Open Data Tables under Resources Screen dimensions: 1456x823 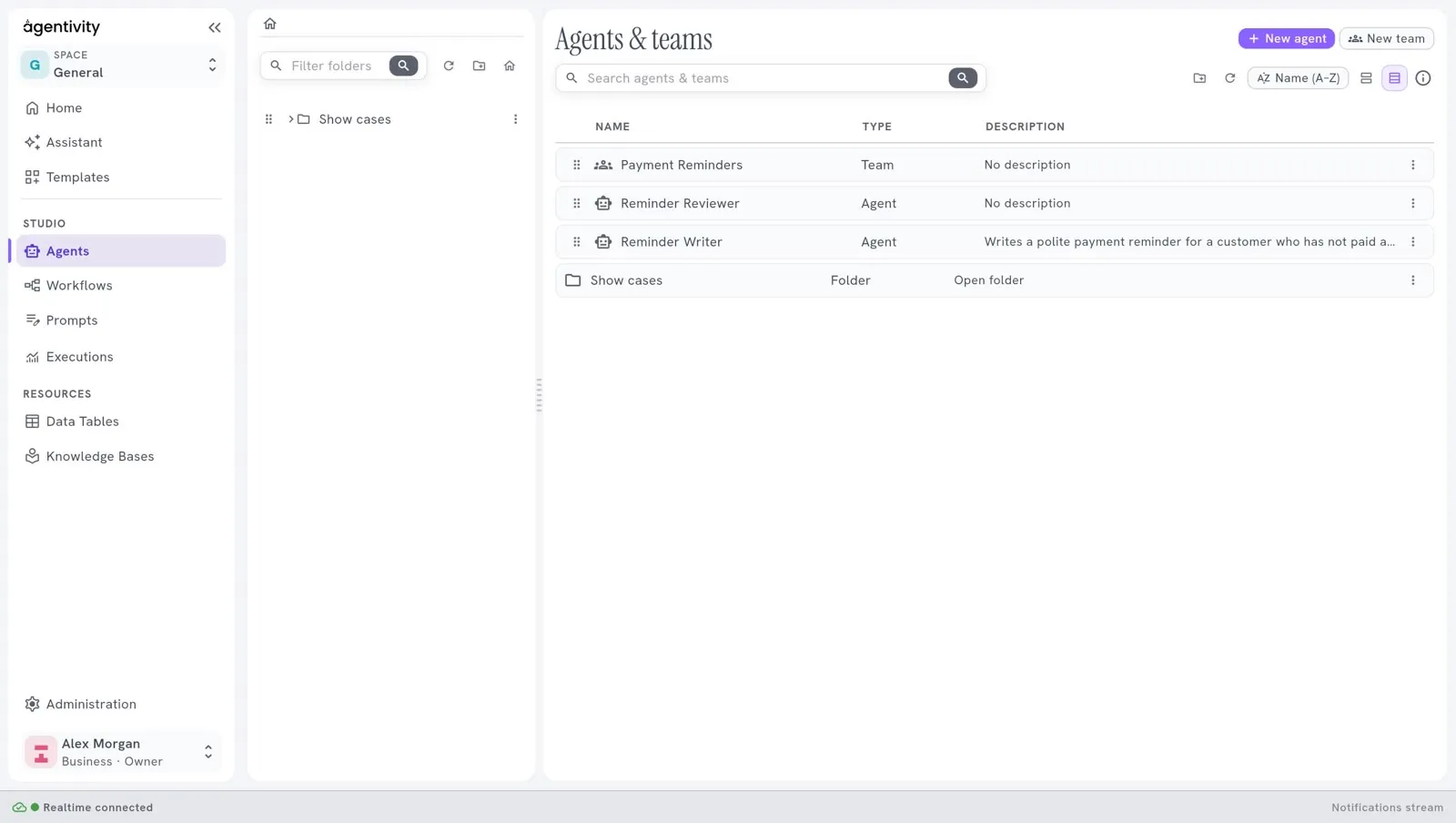(121, 422)
